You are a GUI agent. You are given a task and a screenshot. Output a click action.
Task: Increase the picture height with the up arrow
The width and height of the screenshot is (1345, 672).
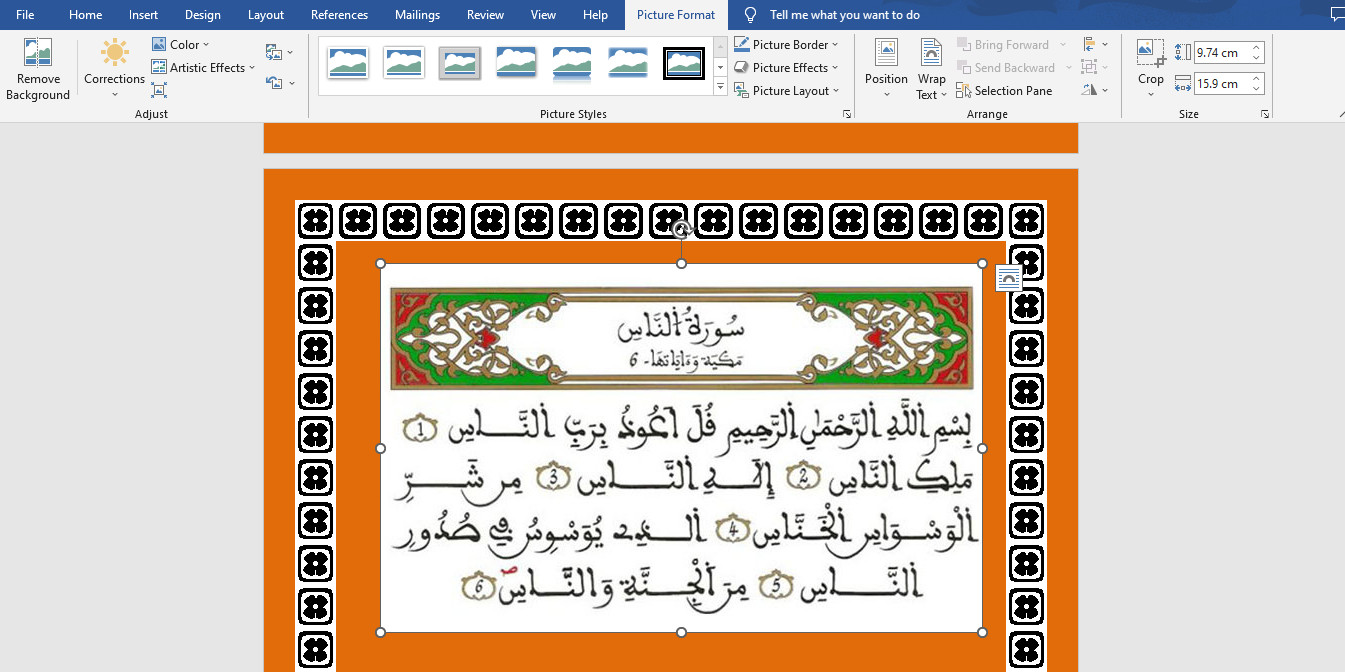pyautogui.click(x=1257, y=47)
